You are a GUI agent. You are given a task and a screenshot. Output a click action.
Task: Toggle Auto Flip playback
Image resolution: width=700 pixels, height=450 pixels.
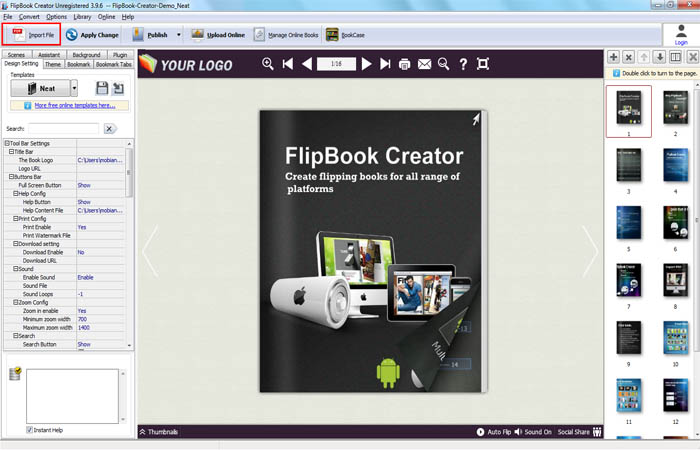tap(494, 432)
